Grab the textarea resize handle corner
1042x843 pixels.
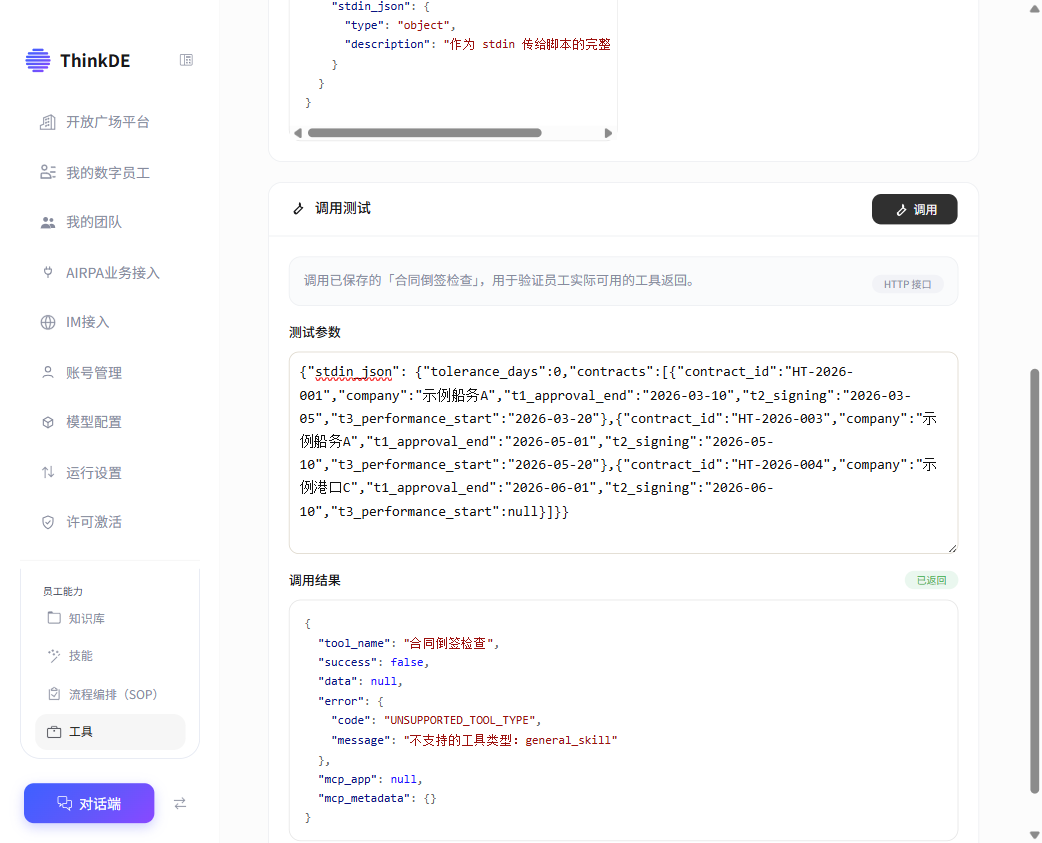click(952, 548)
